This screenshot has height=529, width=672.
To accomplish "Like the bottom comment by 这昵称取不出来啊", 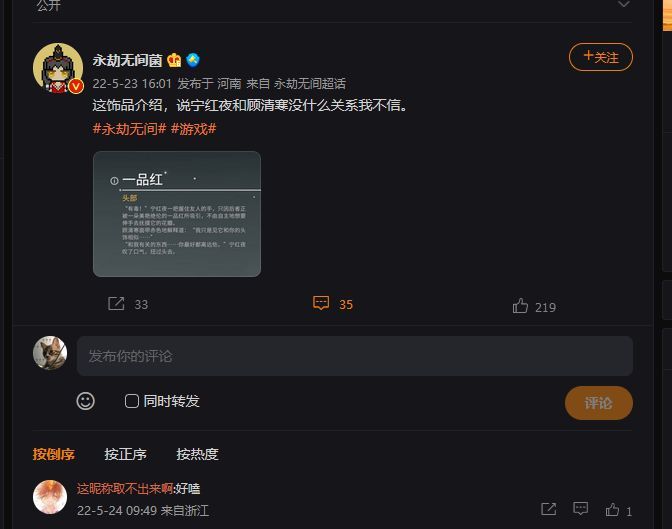I will pos(613,510).
